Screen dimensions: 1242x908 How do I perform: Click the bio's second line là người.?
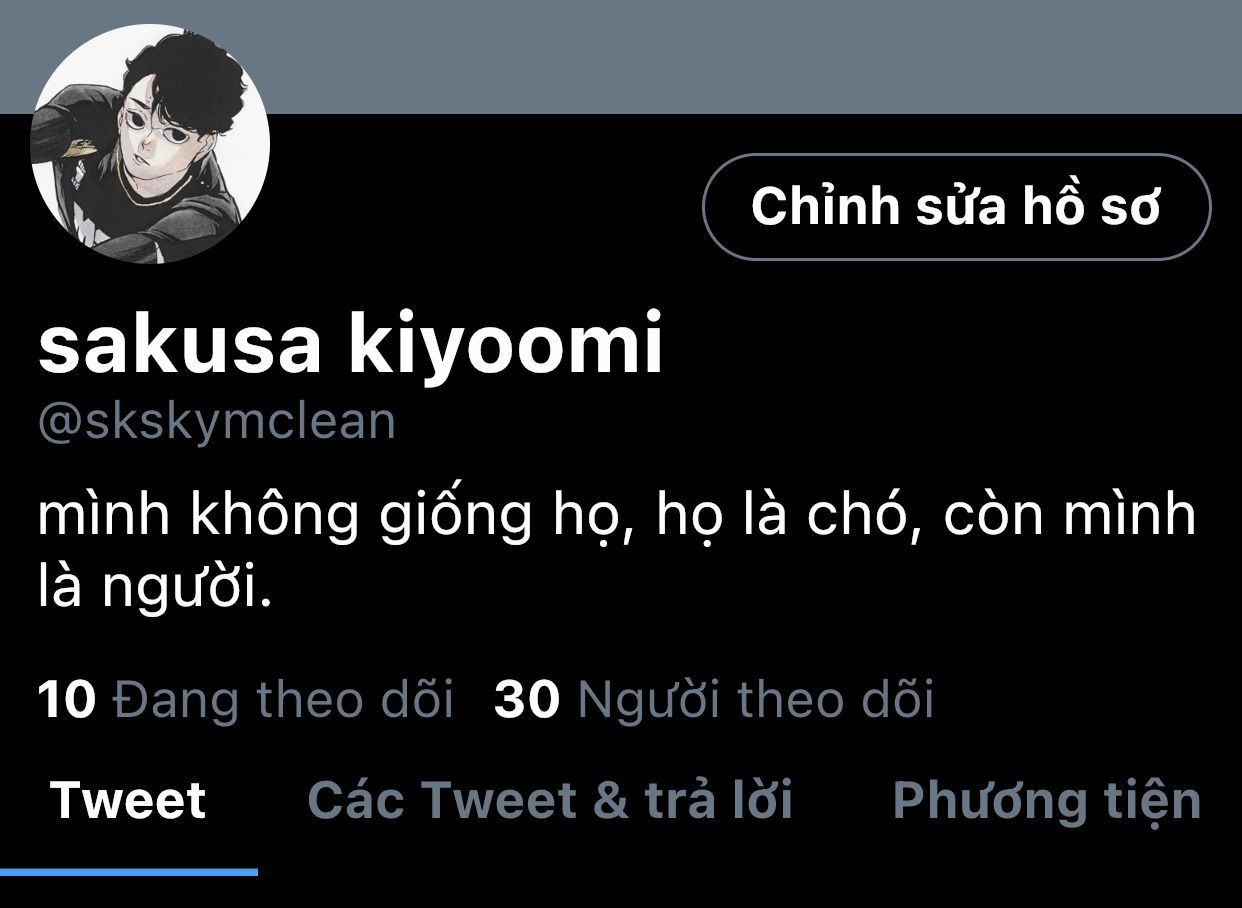pyautogui.click(x=155, y=590)
